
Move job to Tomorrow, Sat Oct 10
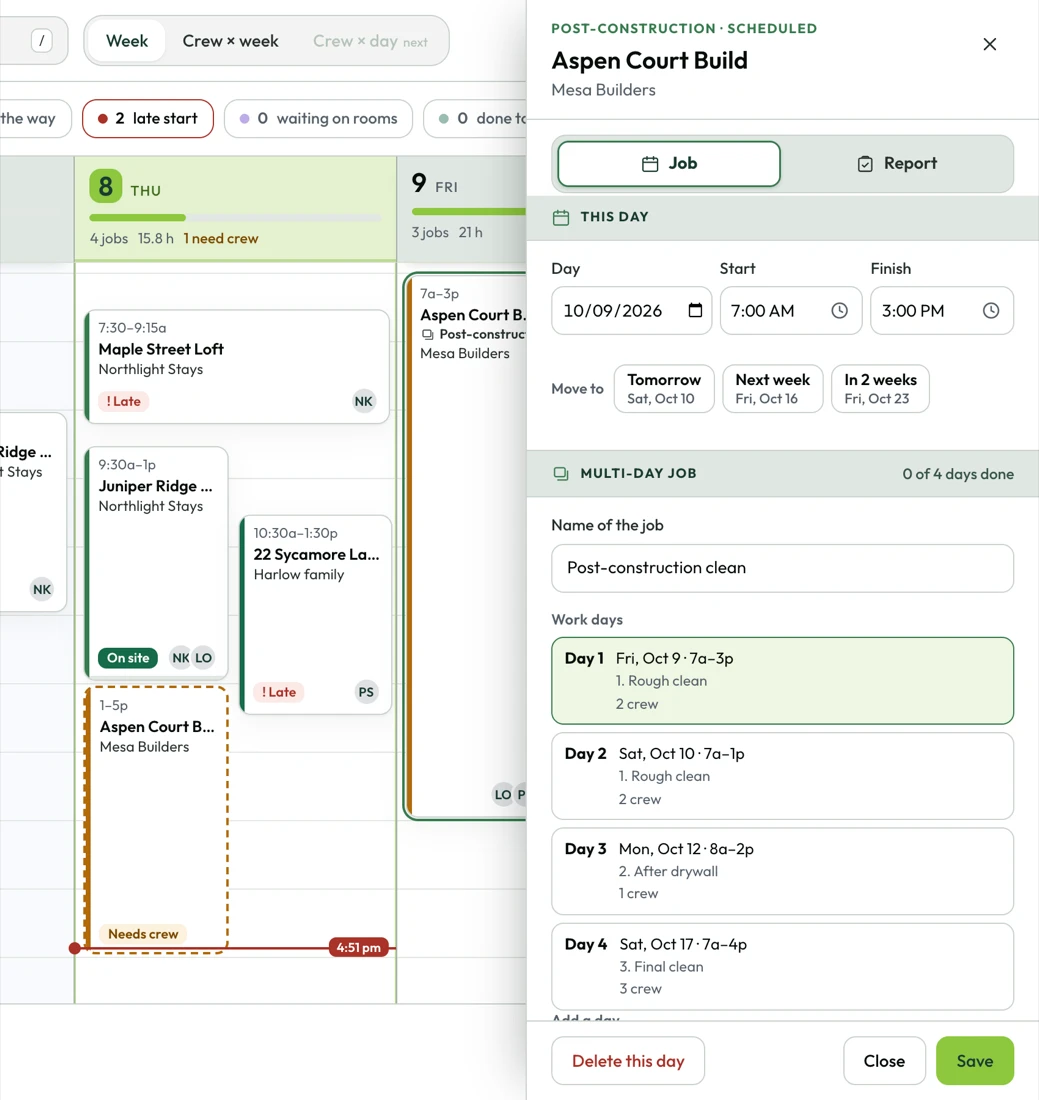click(x=664, y=389)
